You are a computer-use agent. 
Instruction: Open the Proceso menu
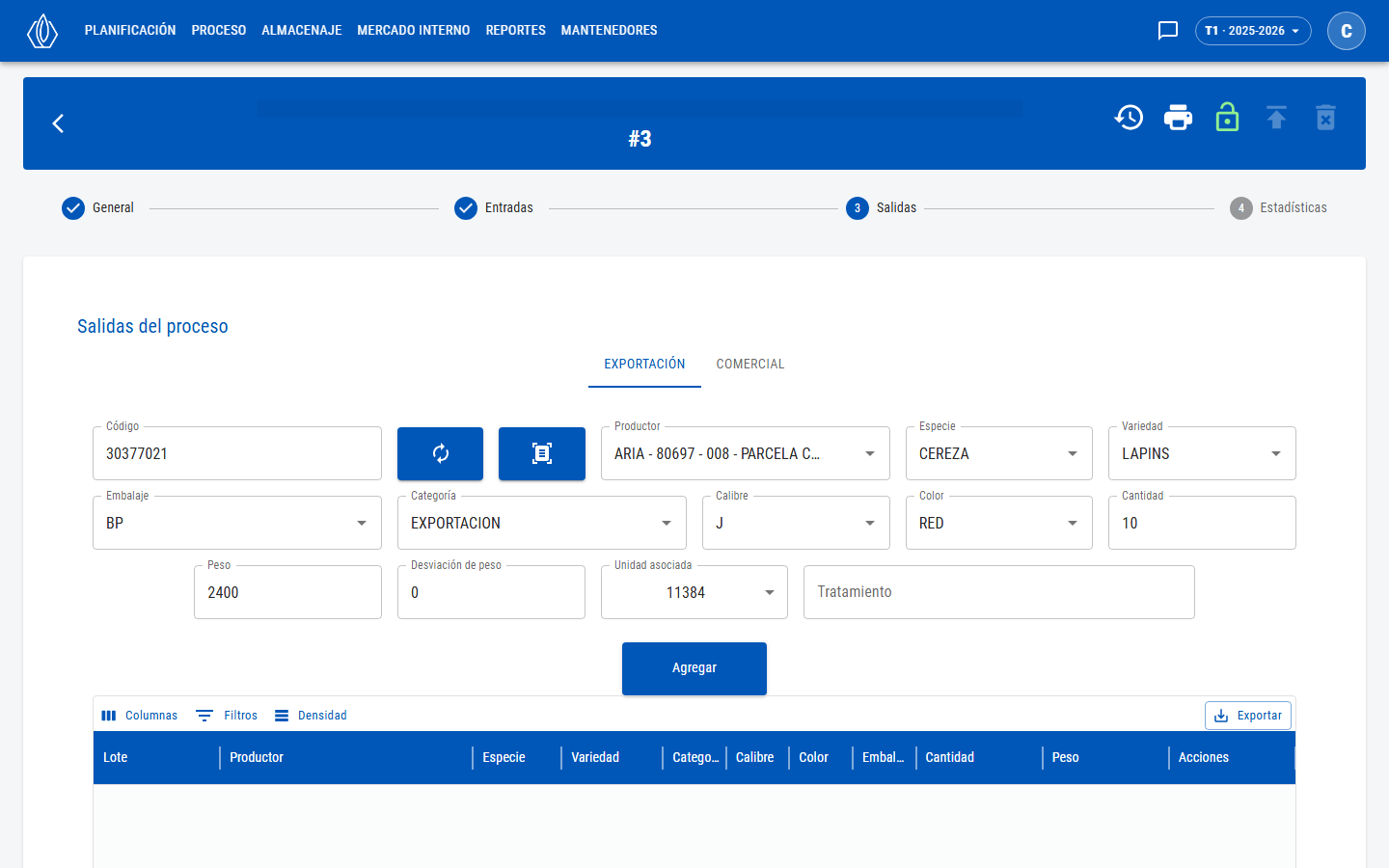(x=219, y=31)
